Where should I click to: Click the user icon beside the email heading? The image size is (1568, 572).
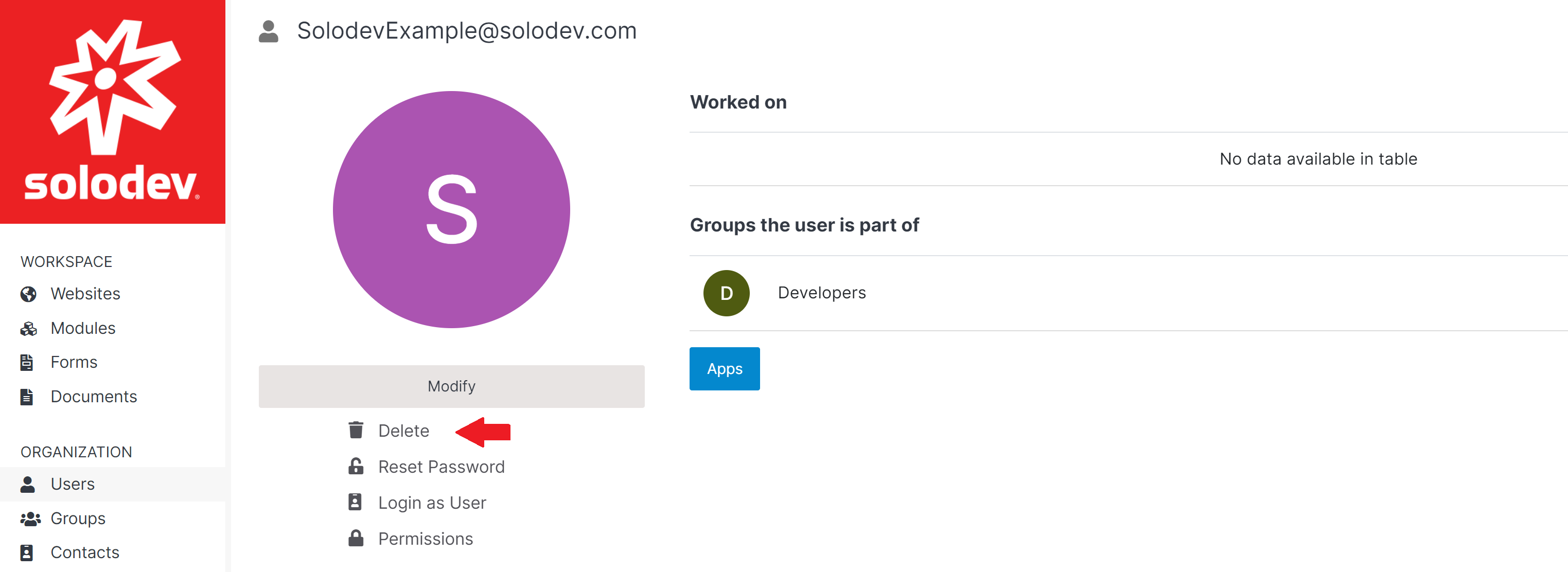[x=269, y=31]
